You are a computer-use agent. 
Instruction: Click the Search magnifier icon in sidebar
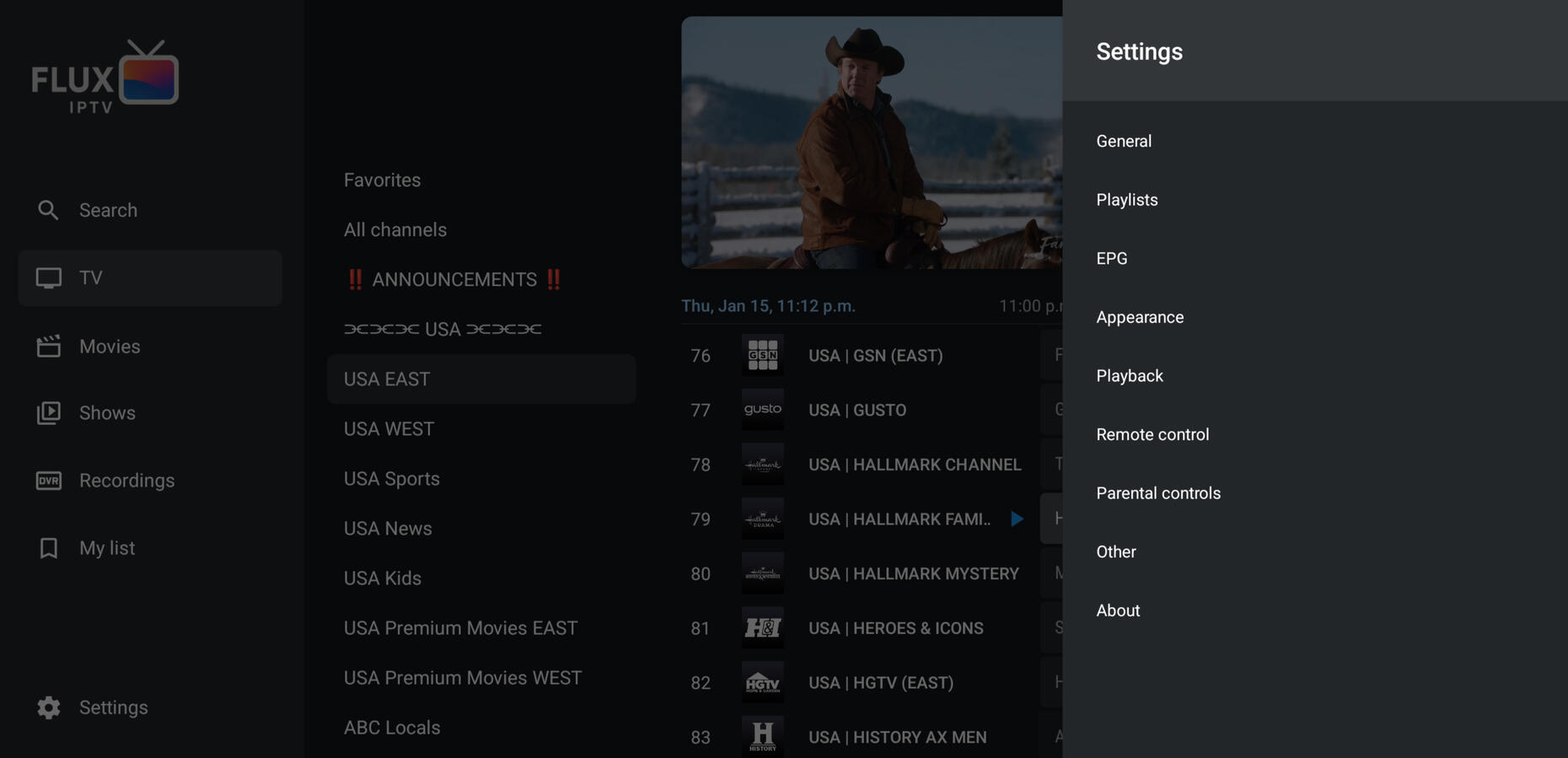(x=48, y=210)
